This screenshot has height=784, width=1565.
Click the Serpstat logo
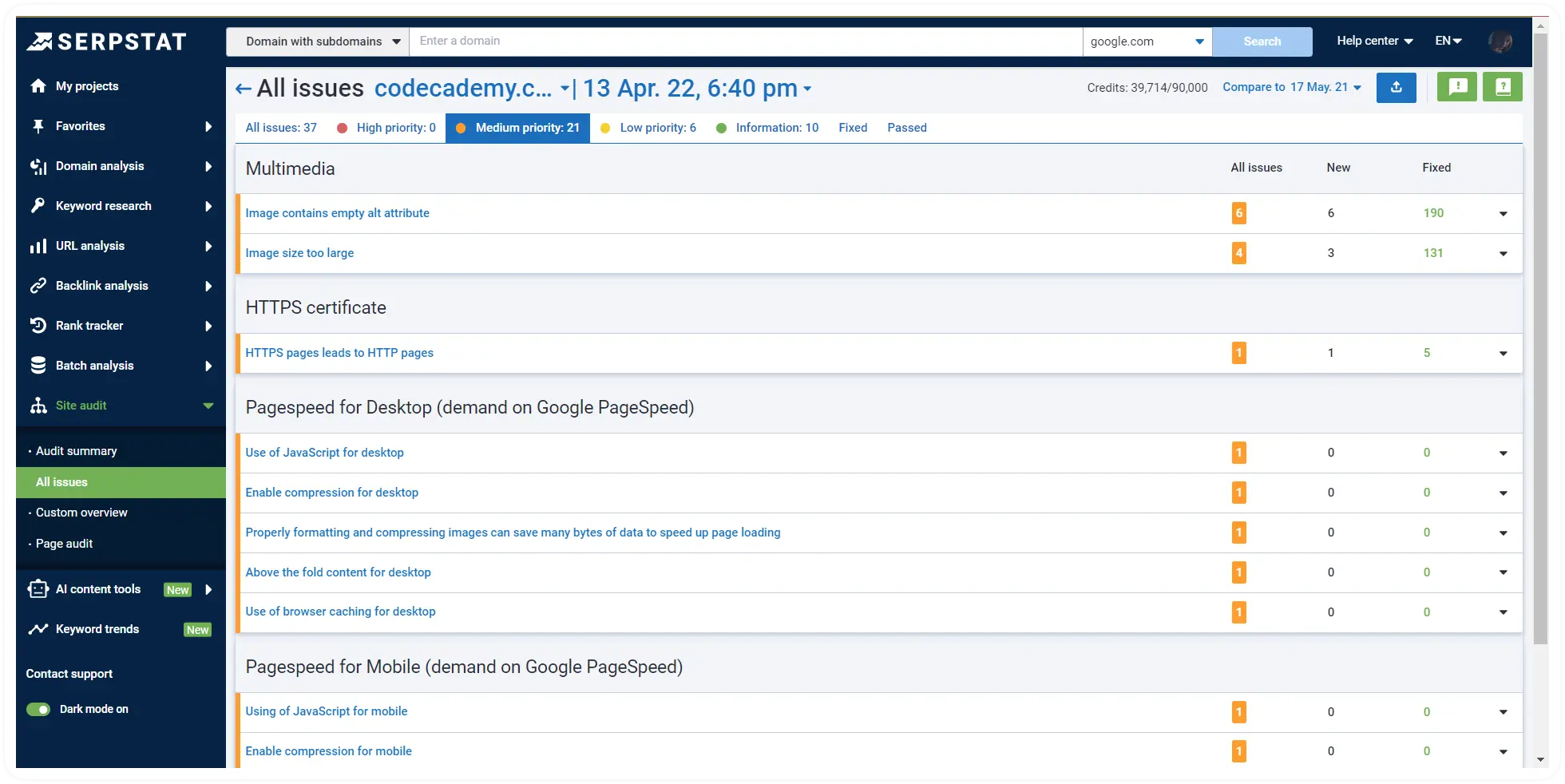coord(106,42)
